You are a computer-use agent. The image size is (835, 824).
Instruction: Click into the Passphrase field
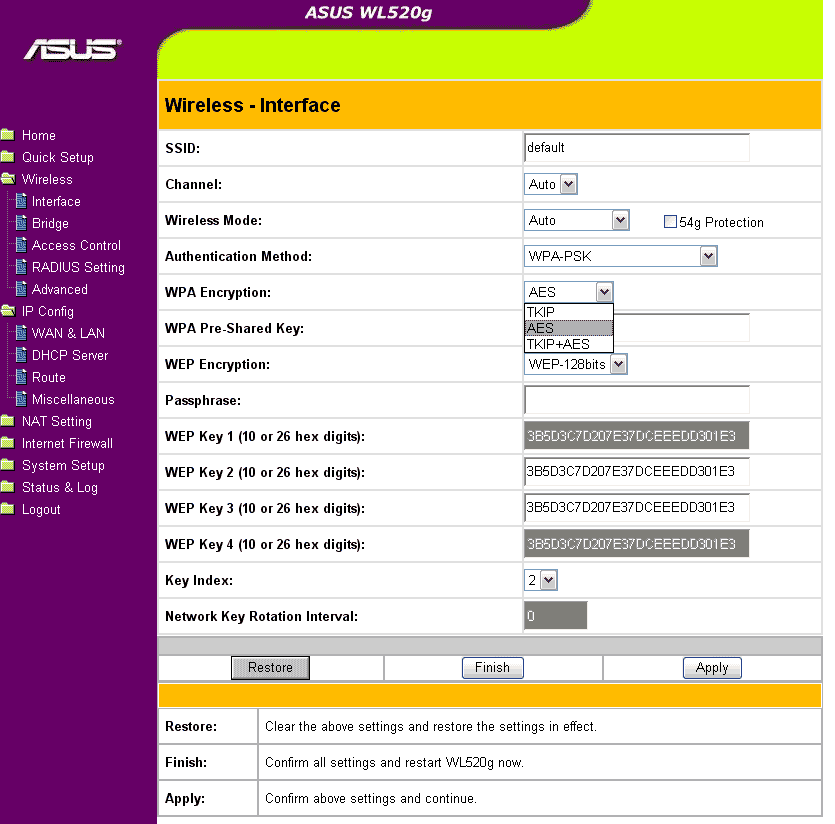click(637, 400)
